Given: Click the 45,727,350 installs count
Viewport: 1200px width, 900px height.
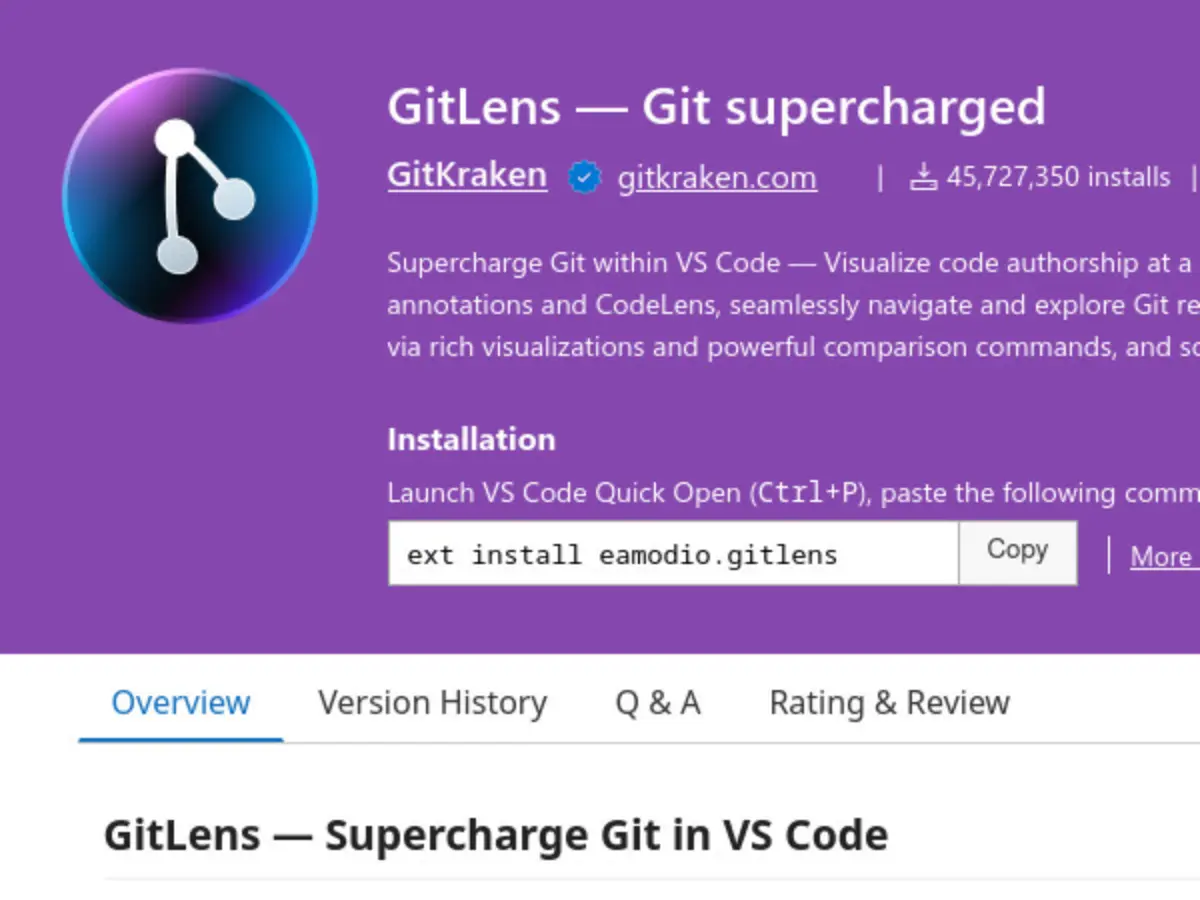Looking at the screenshot, I should click(x=1060, y=176).
